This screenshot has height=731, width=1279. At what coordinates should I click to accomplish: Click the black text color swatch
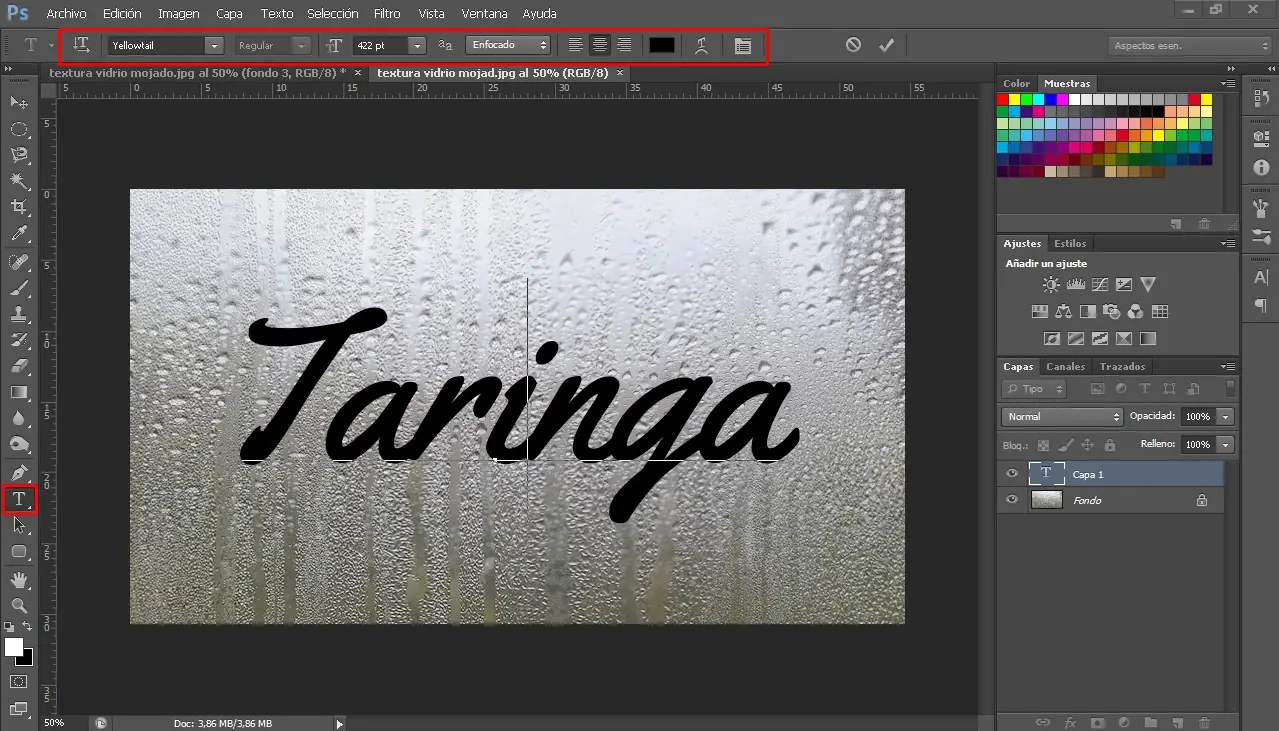662,45
